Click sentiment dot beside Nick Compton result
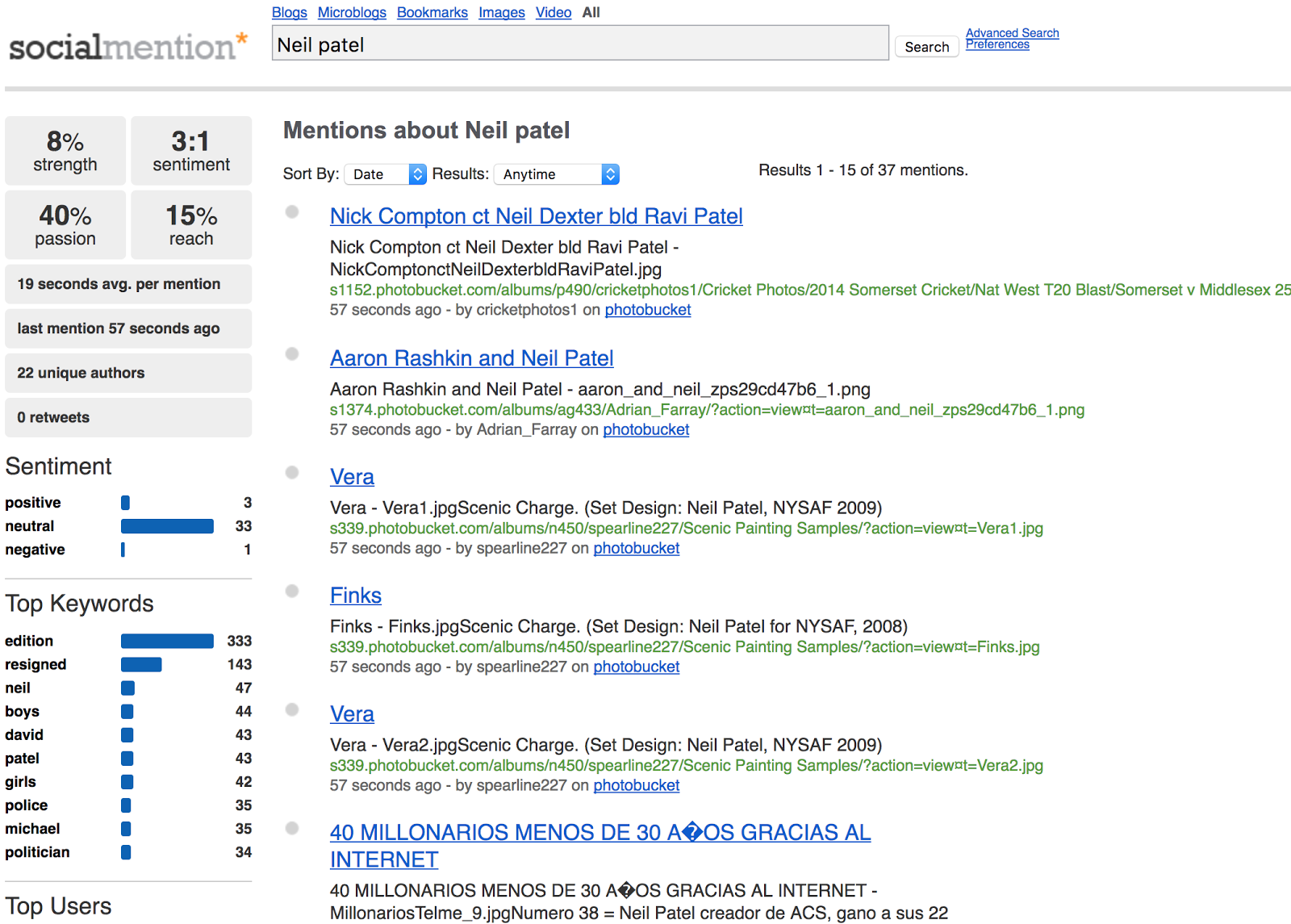The width and height of the screenshot is (1291, 924). tap(292, 211)
